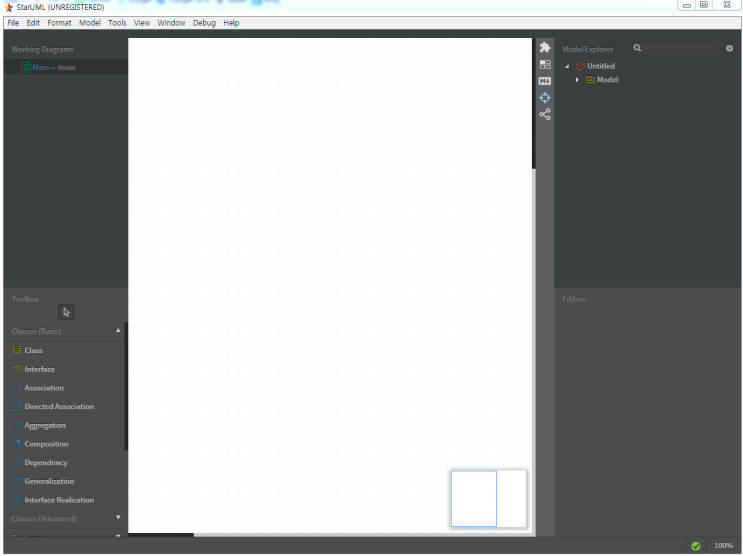Open the Edit menu
Viewport: 743px width, 556px height.
(33, 23)
